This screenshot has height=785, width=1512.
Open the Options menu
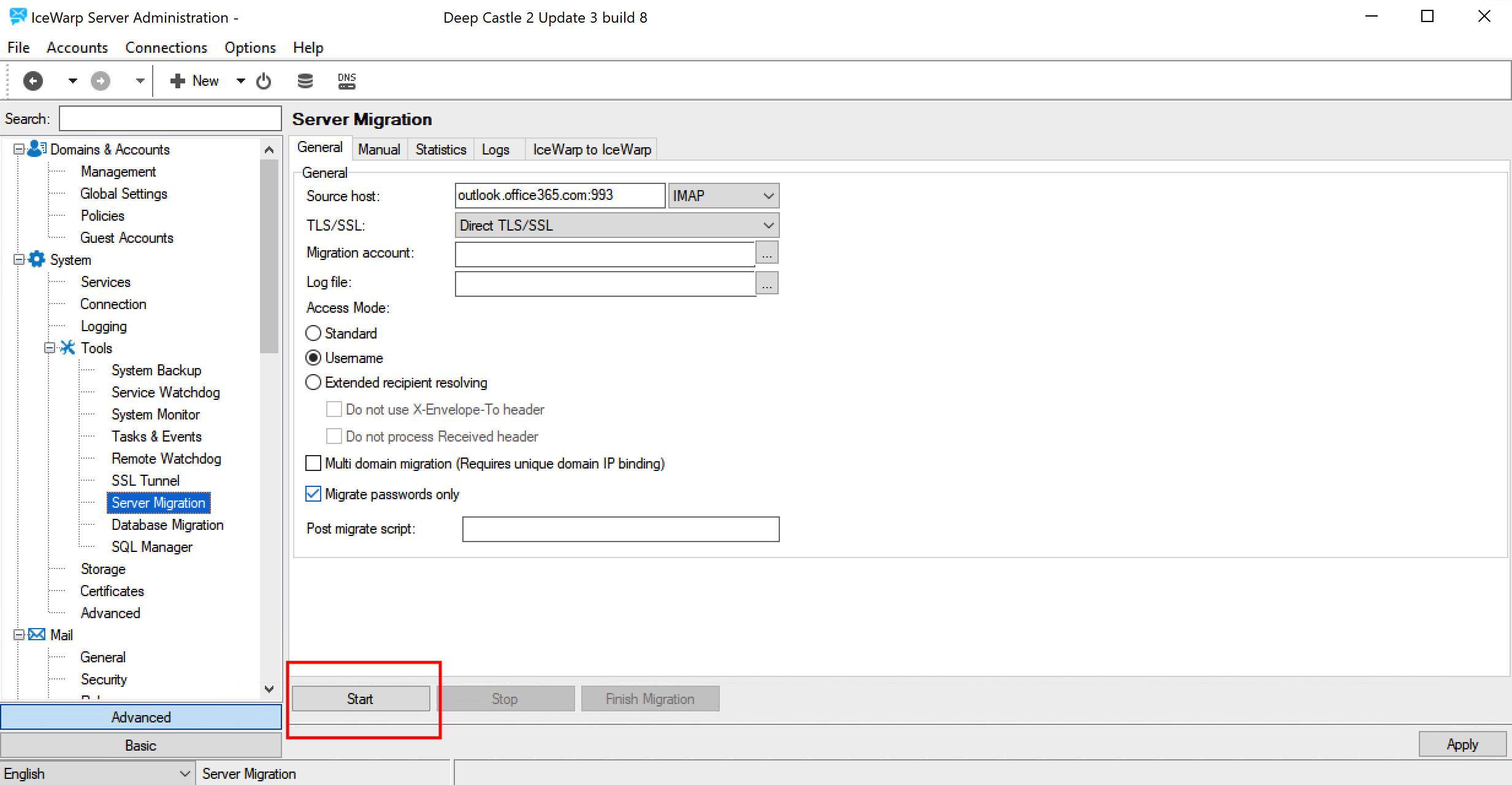point(250,47)
